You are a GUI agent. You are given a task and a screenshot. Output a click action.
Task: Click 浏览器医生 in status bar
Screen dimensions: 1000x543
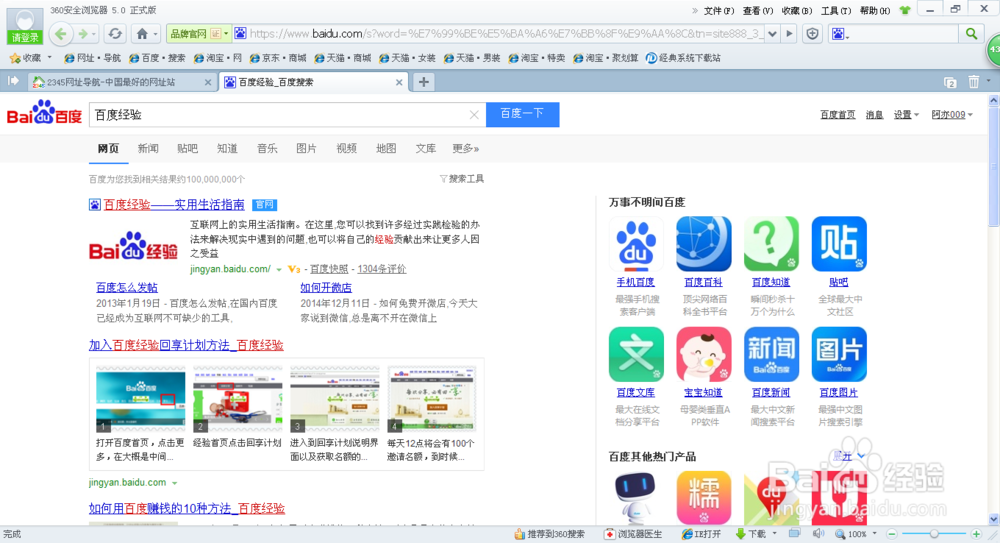[x=634, y=534]
